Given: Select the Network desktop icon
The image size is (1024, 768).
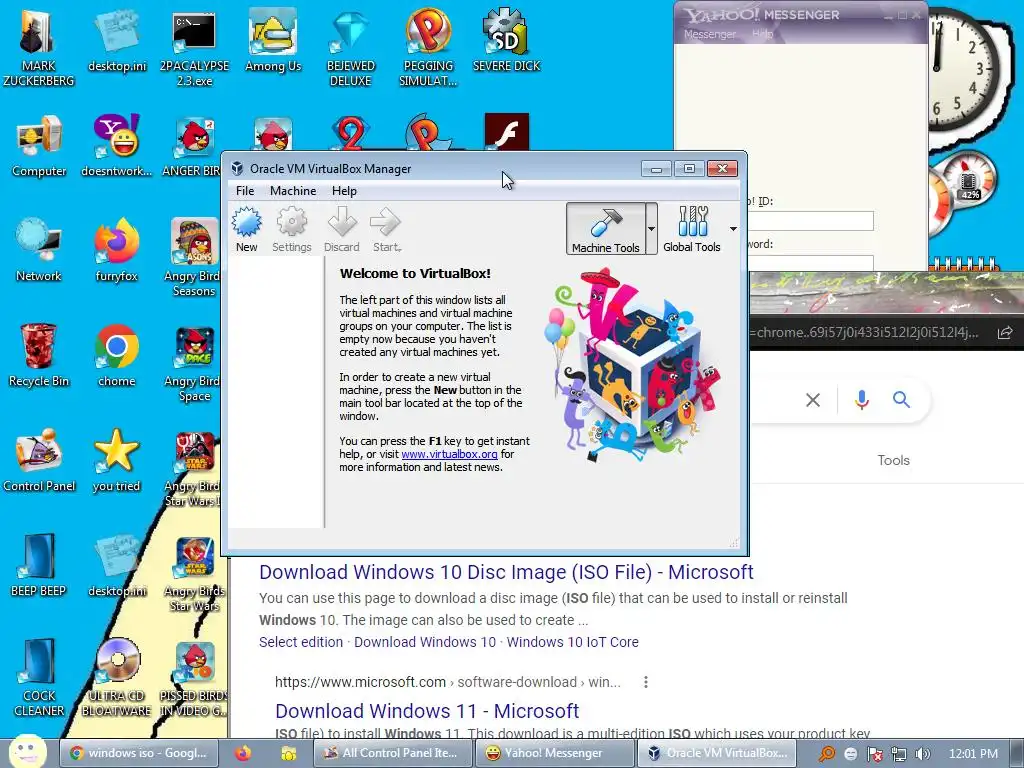Looking at the screenshot, I should click(39, 251).
